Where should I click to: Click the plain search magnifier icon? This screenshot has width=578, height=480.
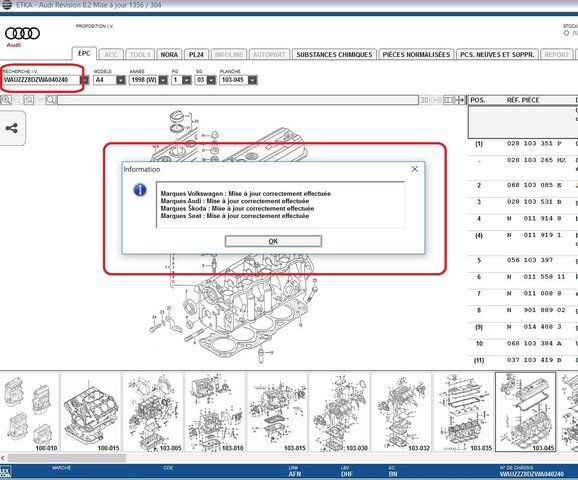coord(51,100)
